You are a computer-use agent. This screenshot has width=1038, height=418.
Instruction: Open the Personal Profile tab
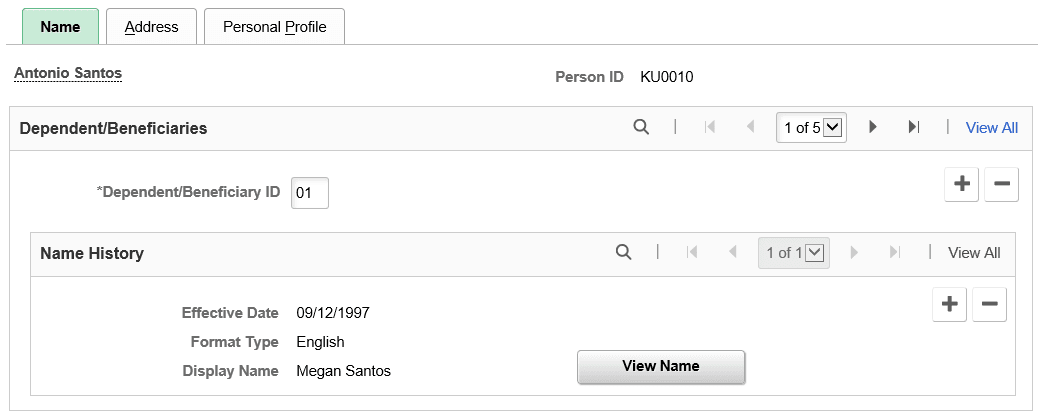point(274,26)
